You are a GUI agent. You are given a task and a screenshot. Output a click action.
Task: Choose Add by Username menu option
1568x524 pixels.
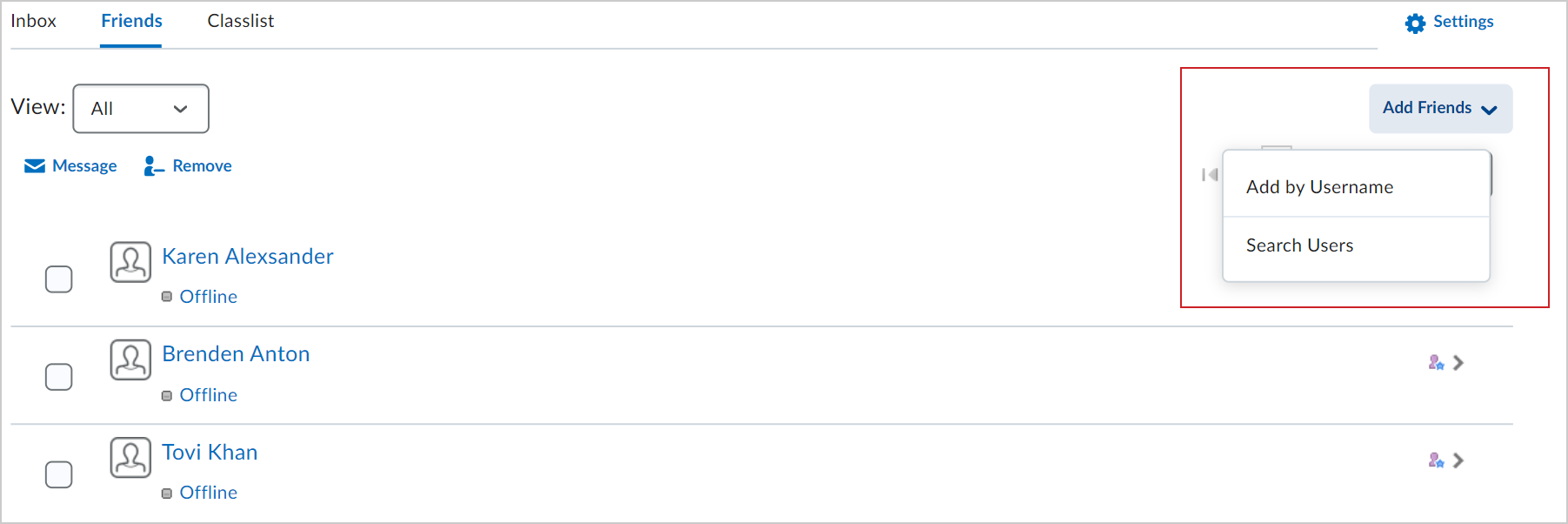[1319, 187]
